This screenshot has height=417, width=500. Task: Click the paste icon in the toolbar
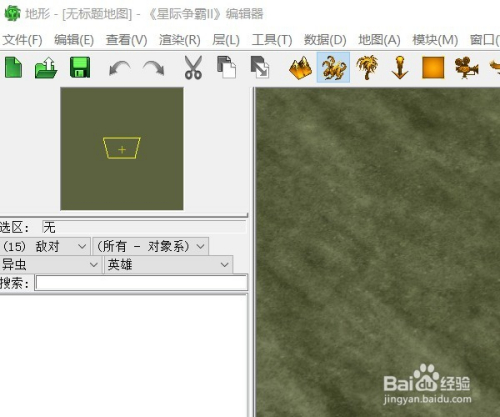pos(260,67)
